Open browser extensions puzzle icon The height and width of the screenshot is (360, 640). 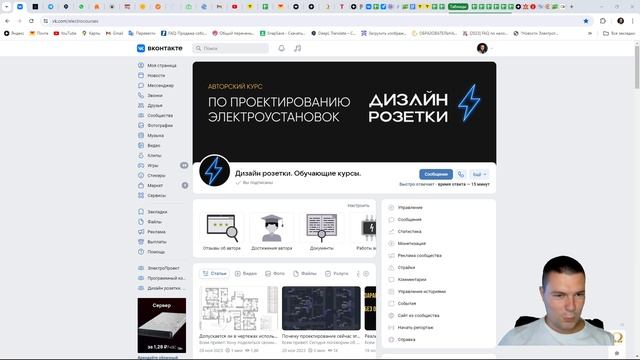coord(603,21)
